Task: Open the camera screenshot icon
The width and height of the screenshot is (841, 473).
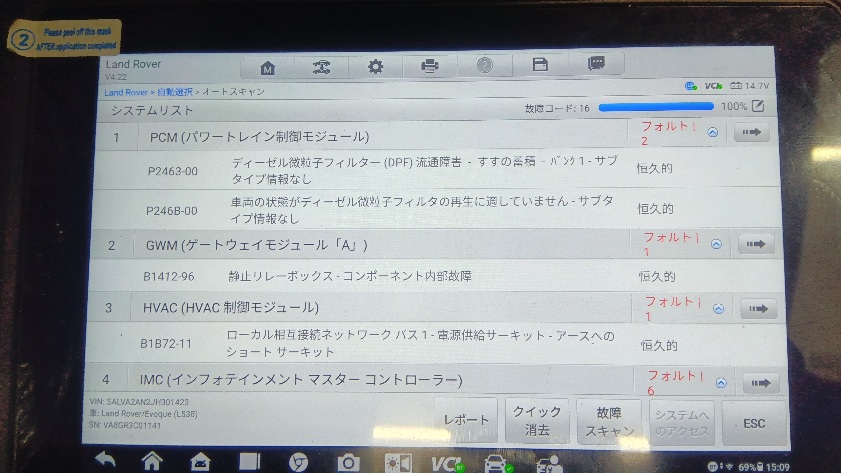Action: pos(348,462)
